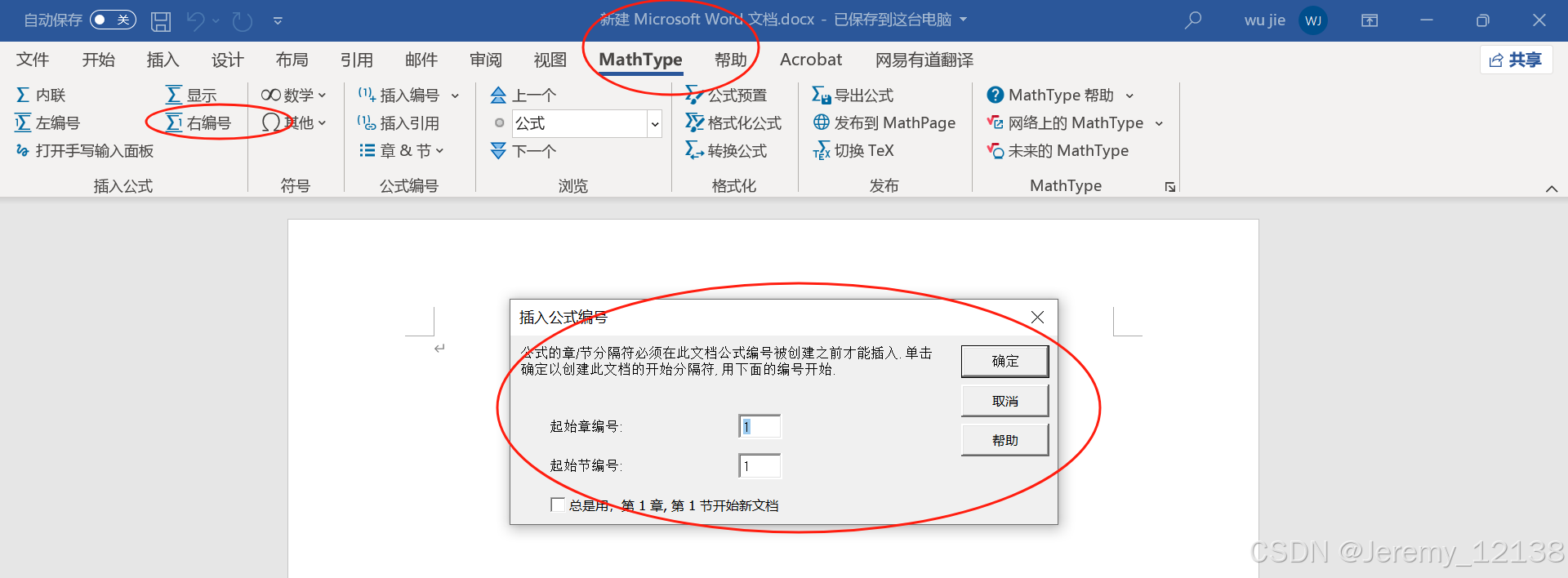This screenshot has height=578, width=1568.
Task: Check the 'always start new documents' (总是用) checkbox
Action: coord(558,505)
